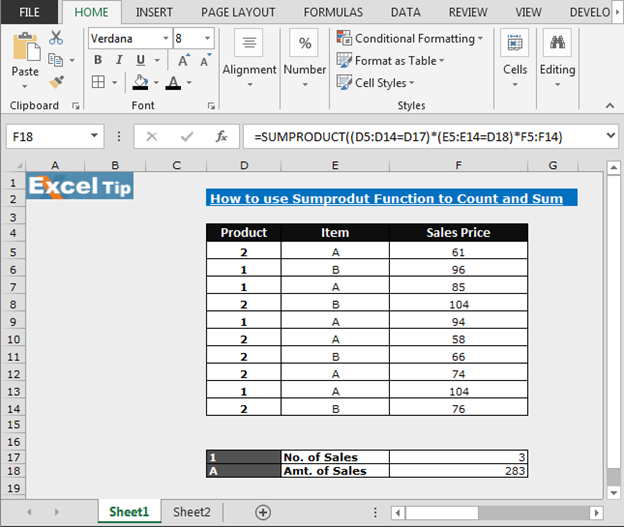Viewport: 624px width, 527px height.
Task: Select the Format Painter brush
Action: [56, 82]
